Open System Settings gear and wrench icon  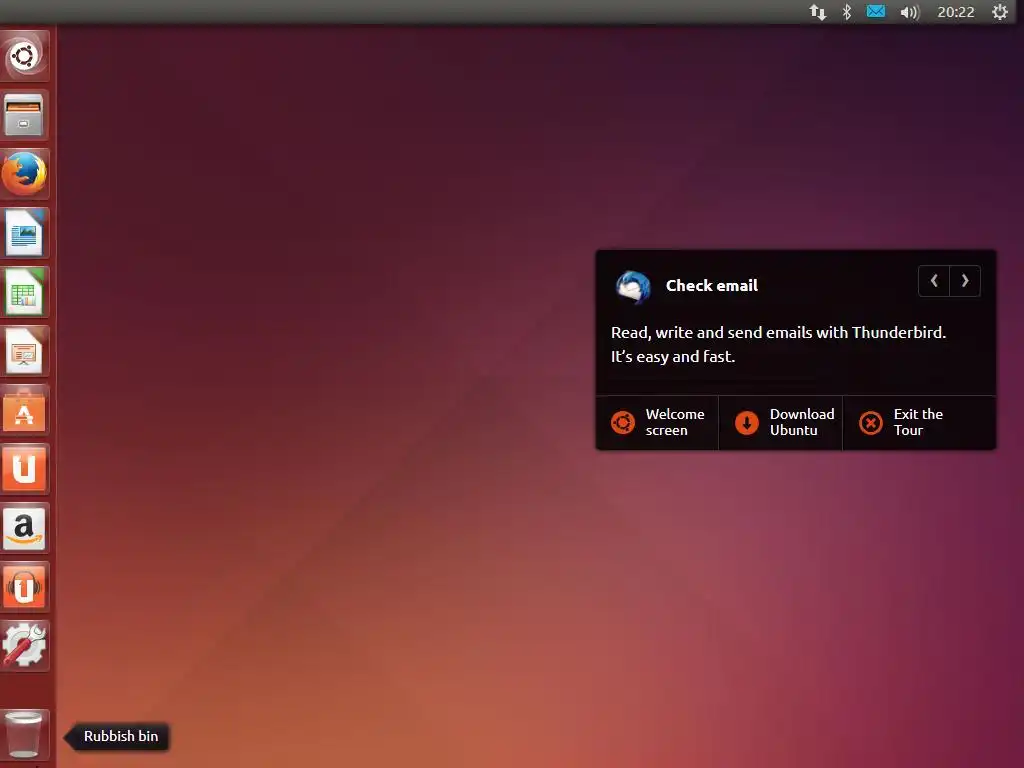pos(24,646)
